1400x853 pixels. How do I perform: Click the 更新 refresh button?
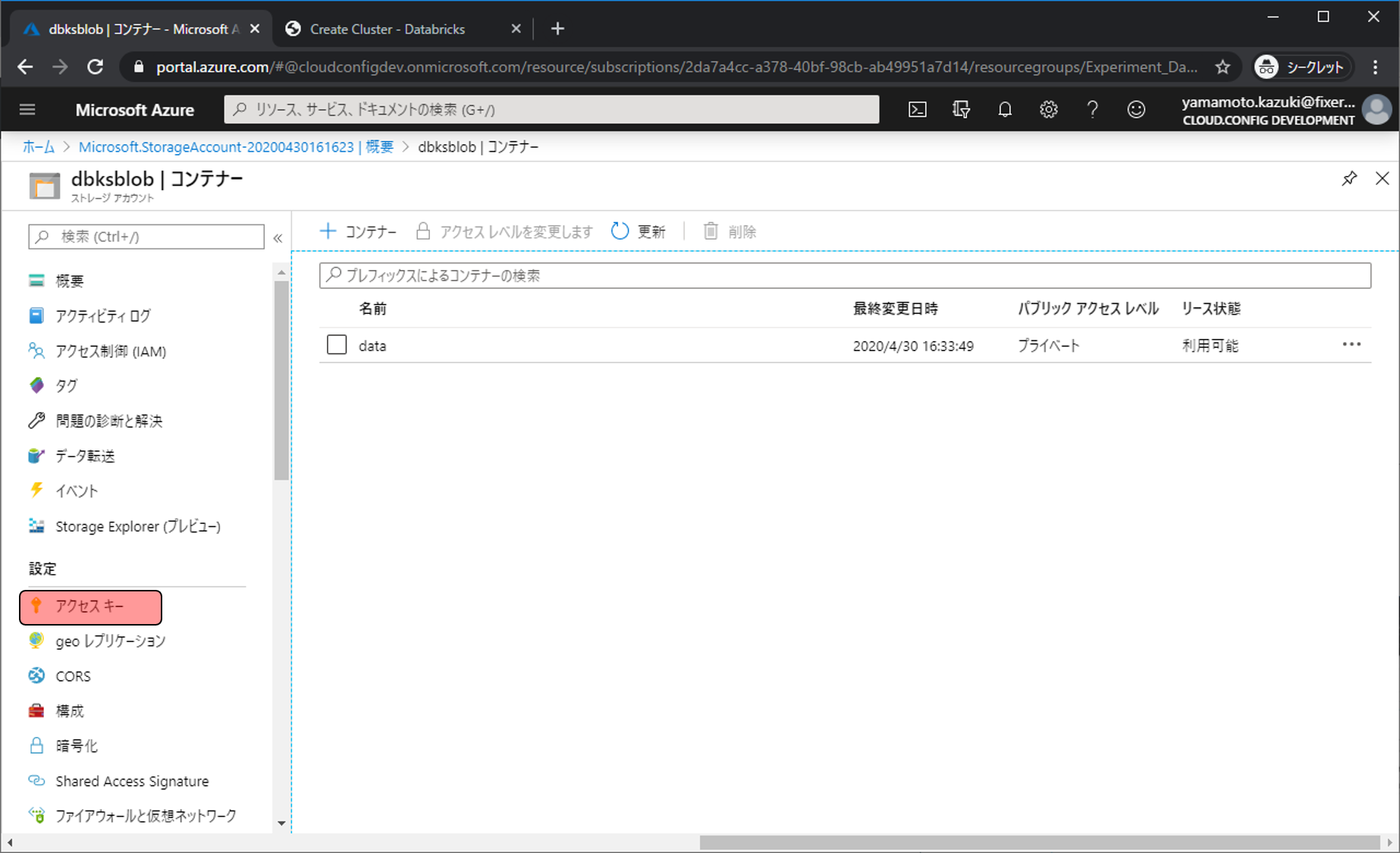[639, 231]
